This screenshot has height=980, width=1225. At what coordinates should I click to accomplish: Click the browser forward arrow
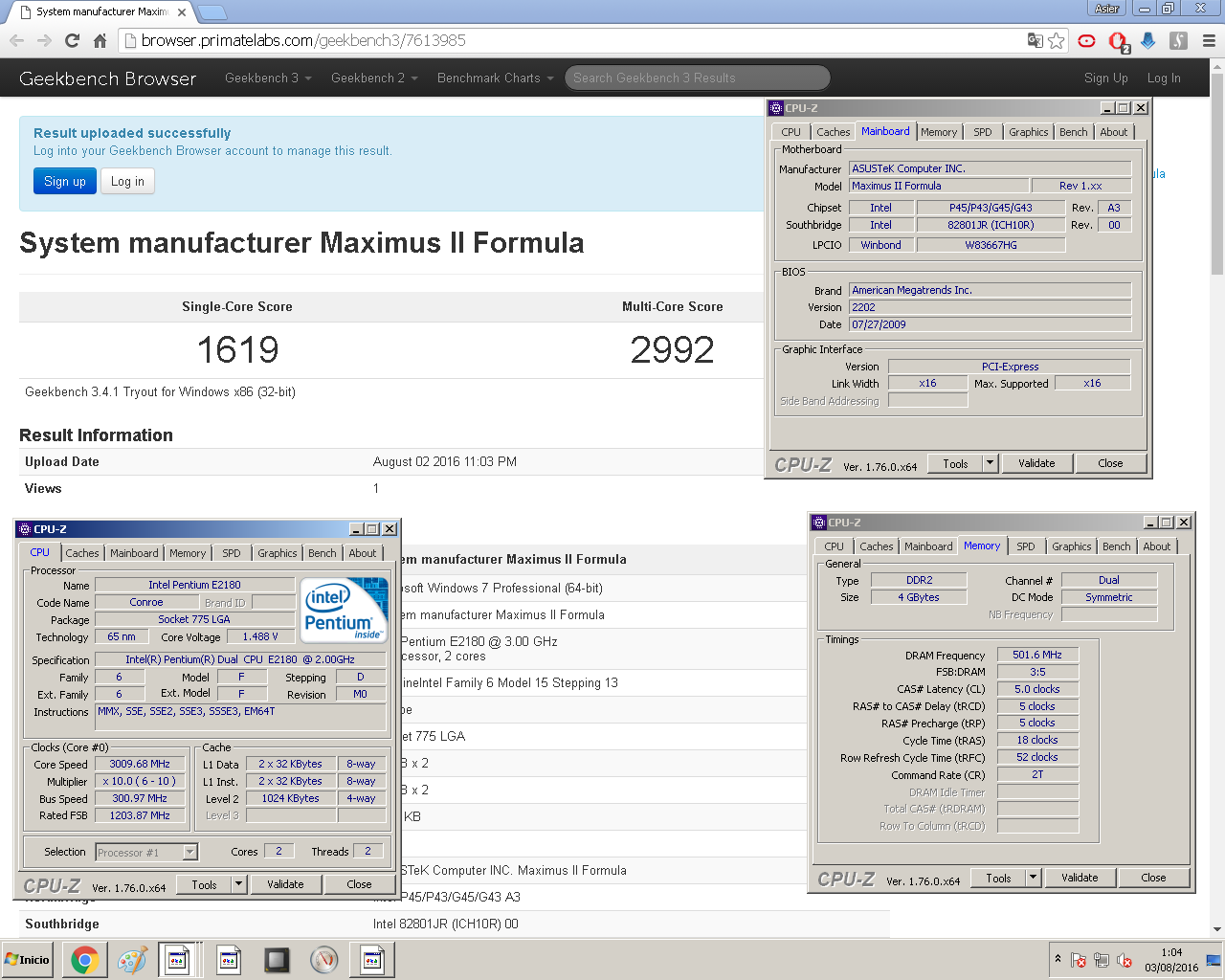[x=44, y=40]
